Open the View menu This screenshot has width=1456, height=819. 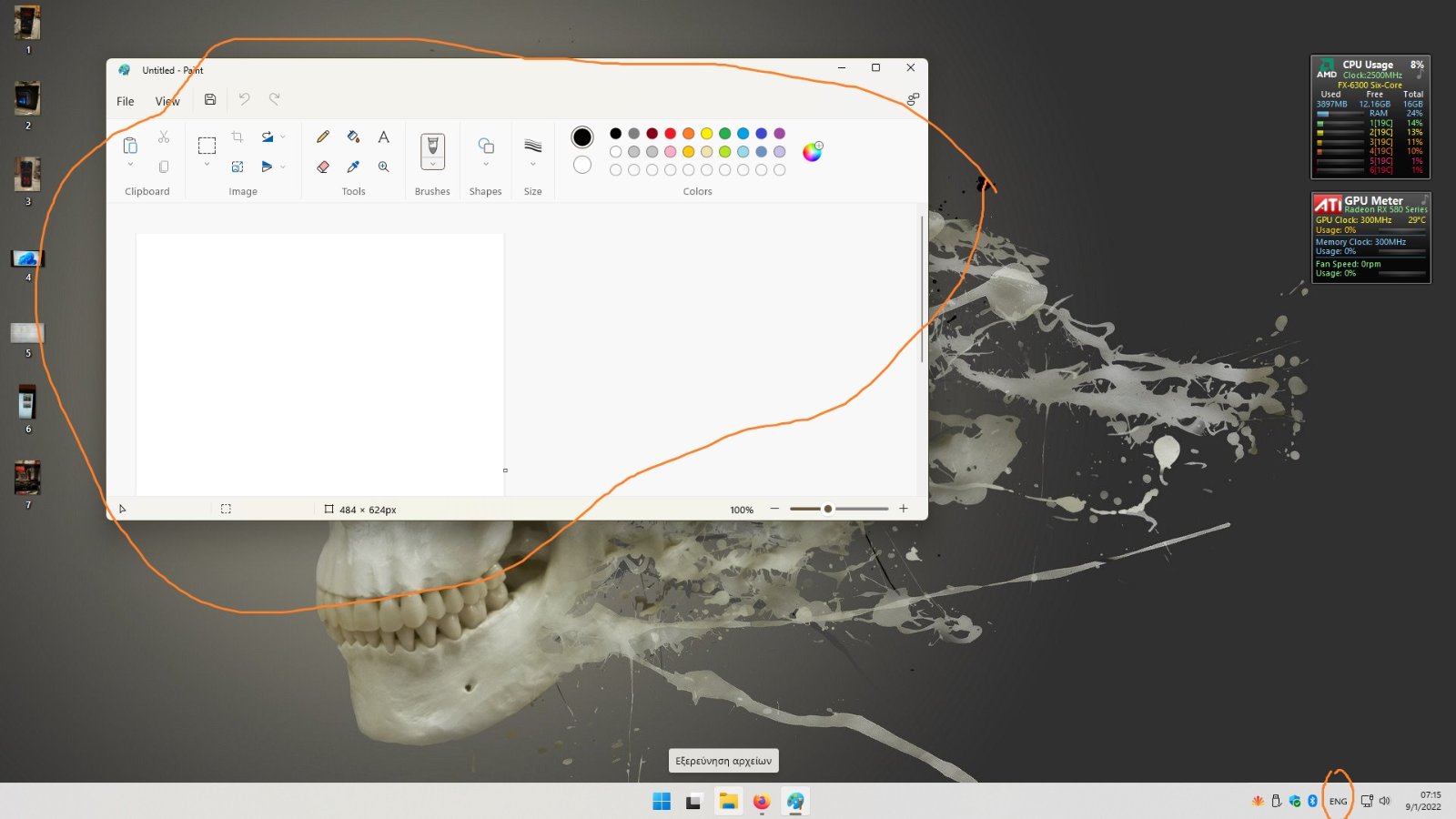pos(167,101)
